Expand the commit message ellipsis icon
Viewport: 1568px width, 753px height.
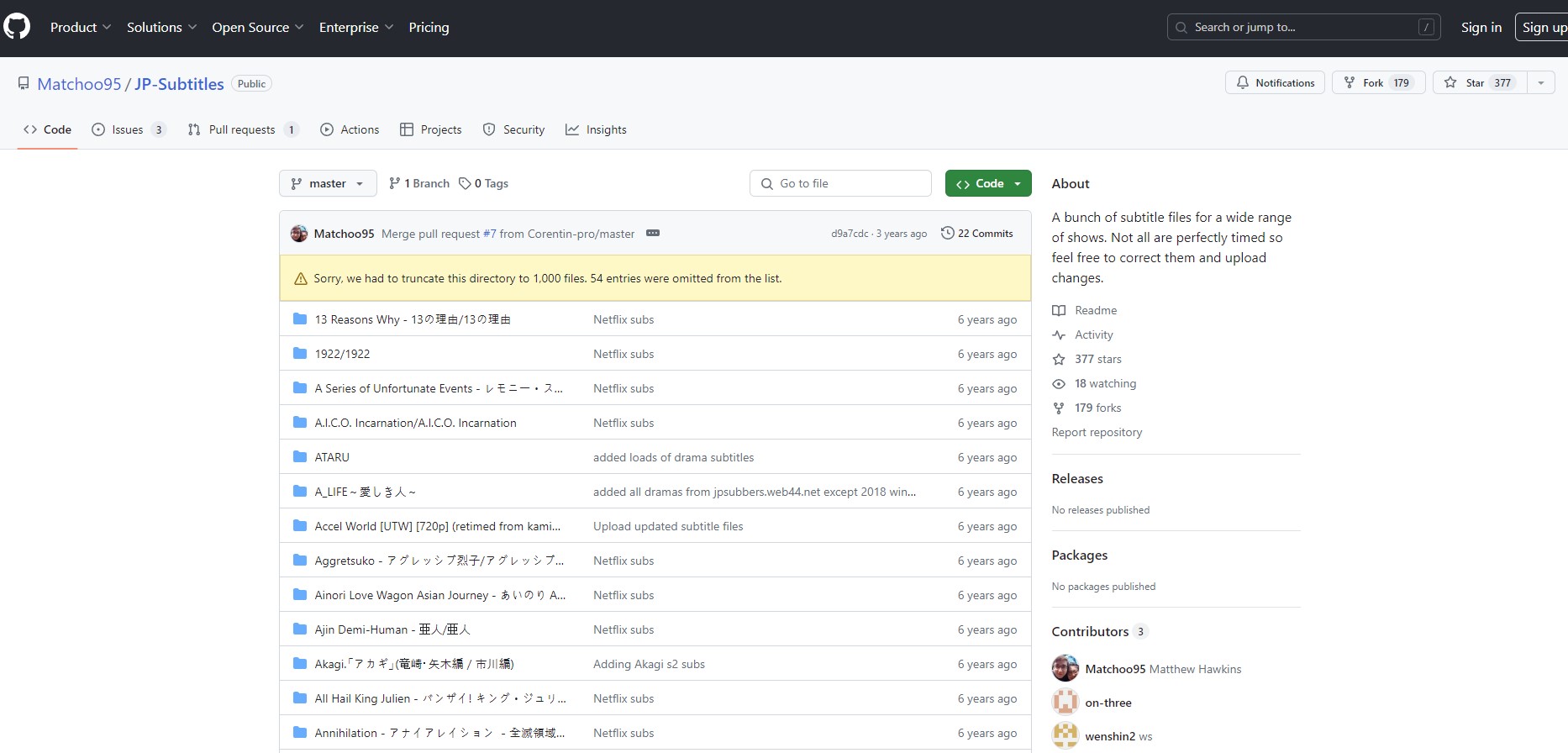tap(653, 233)
